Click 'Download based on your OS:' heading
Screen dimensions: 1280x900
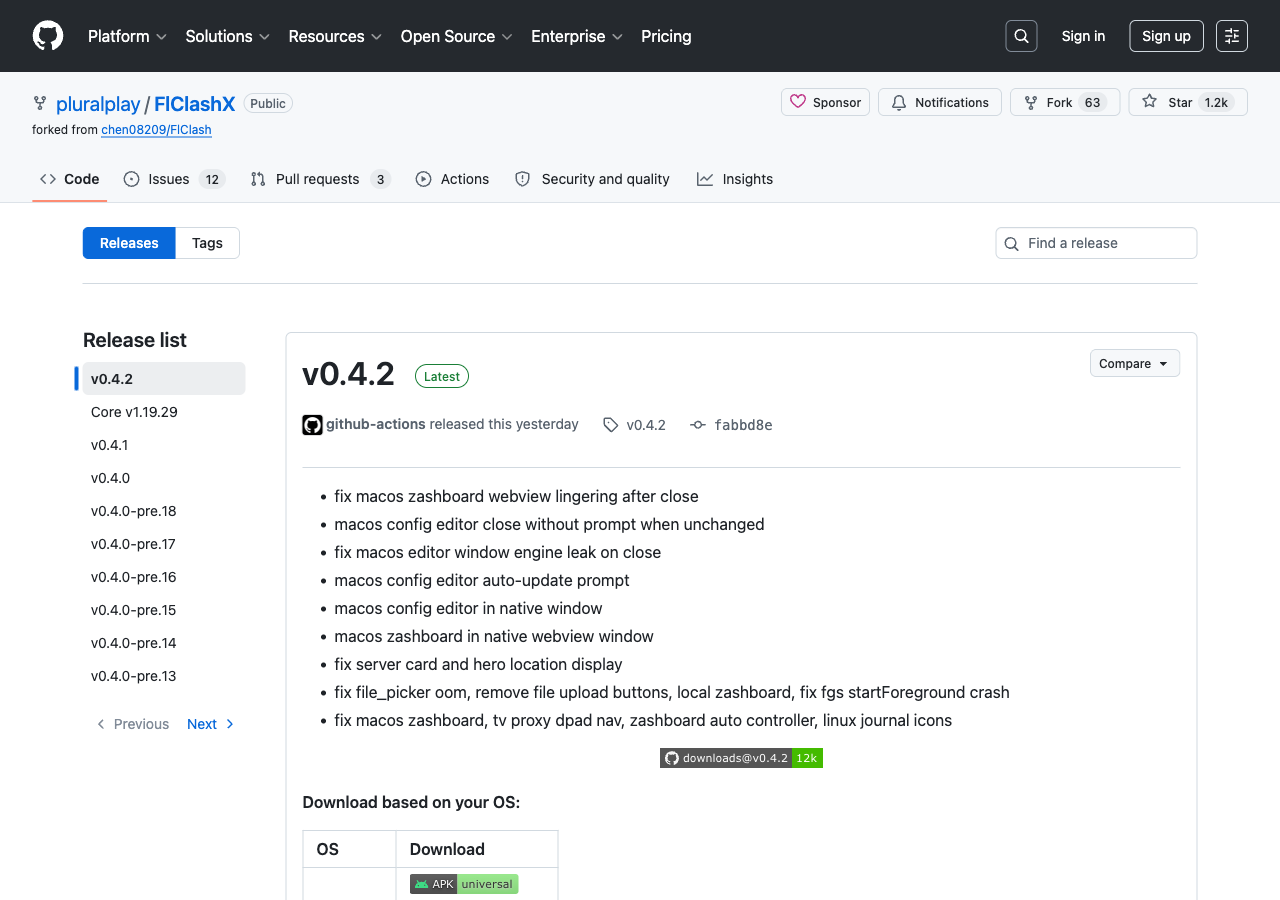pos(411,802)
